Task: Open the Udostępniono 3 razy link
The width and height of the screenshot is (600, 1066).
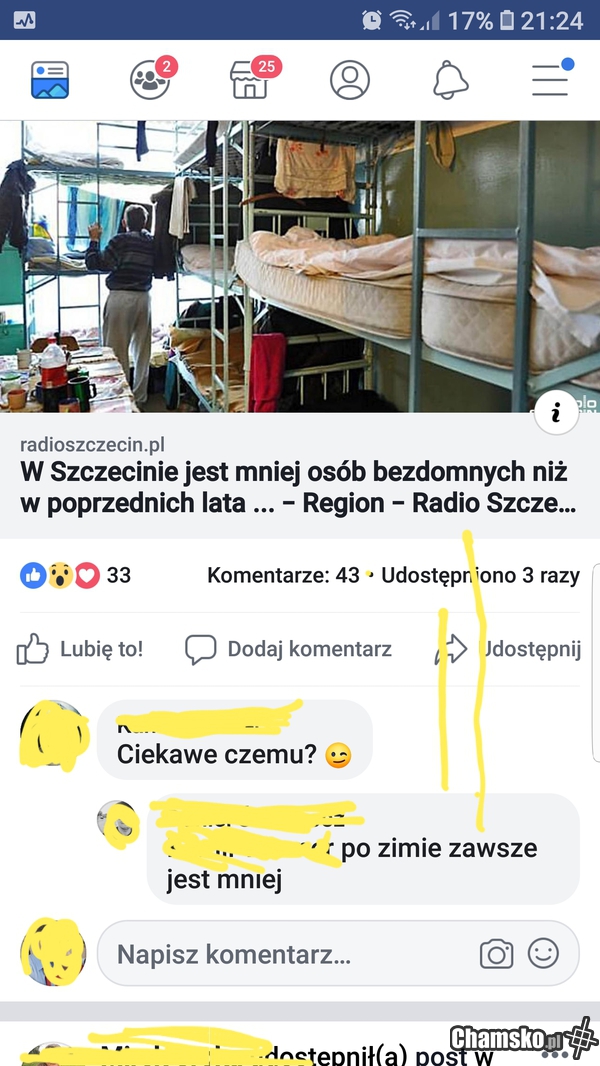Action: pyautogui.click(x=480, y=575)
